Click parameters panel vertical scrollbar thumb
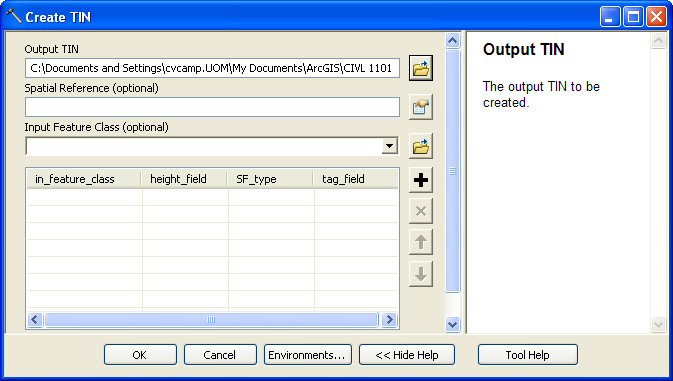The width and height of the screenshot is (673, 381). point(452,171)
